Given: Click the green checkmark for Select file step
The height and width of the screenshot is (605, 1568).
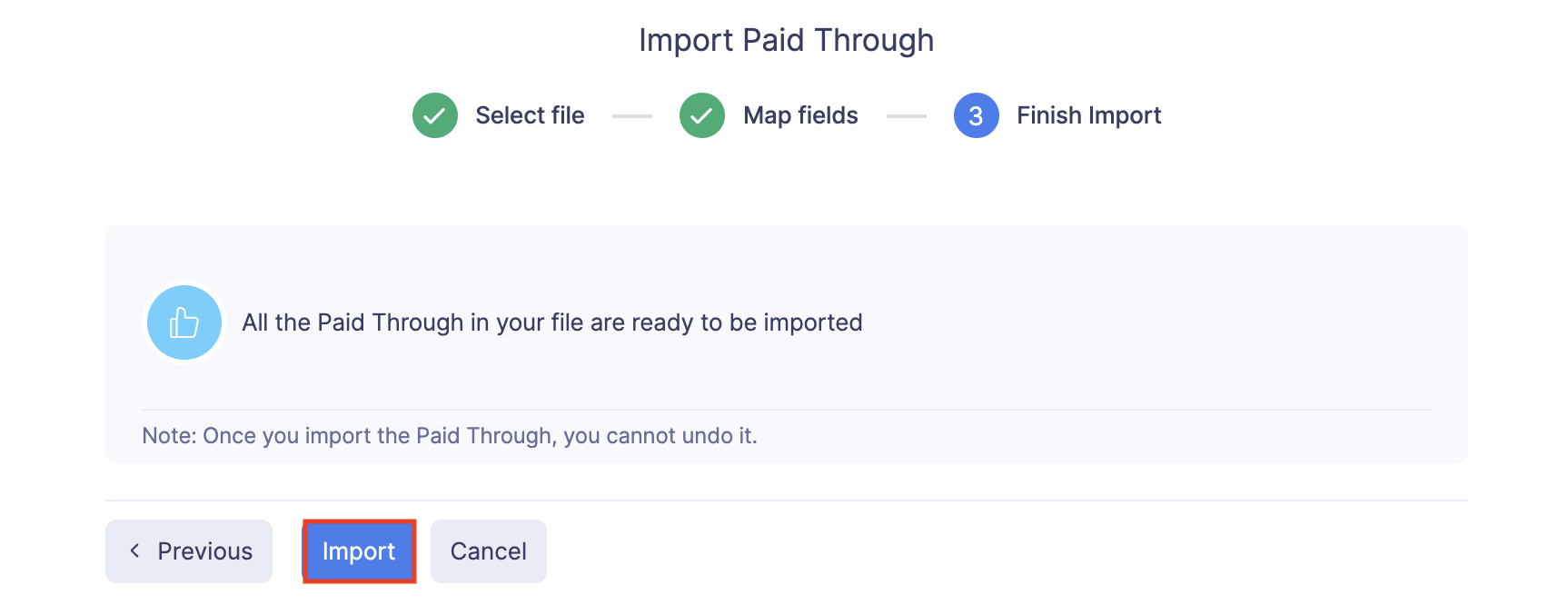Looking at the screenshot, I should point(434,115).
